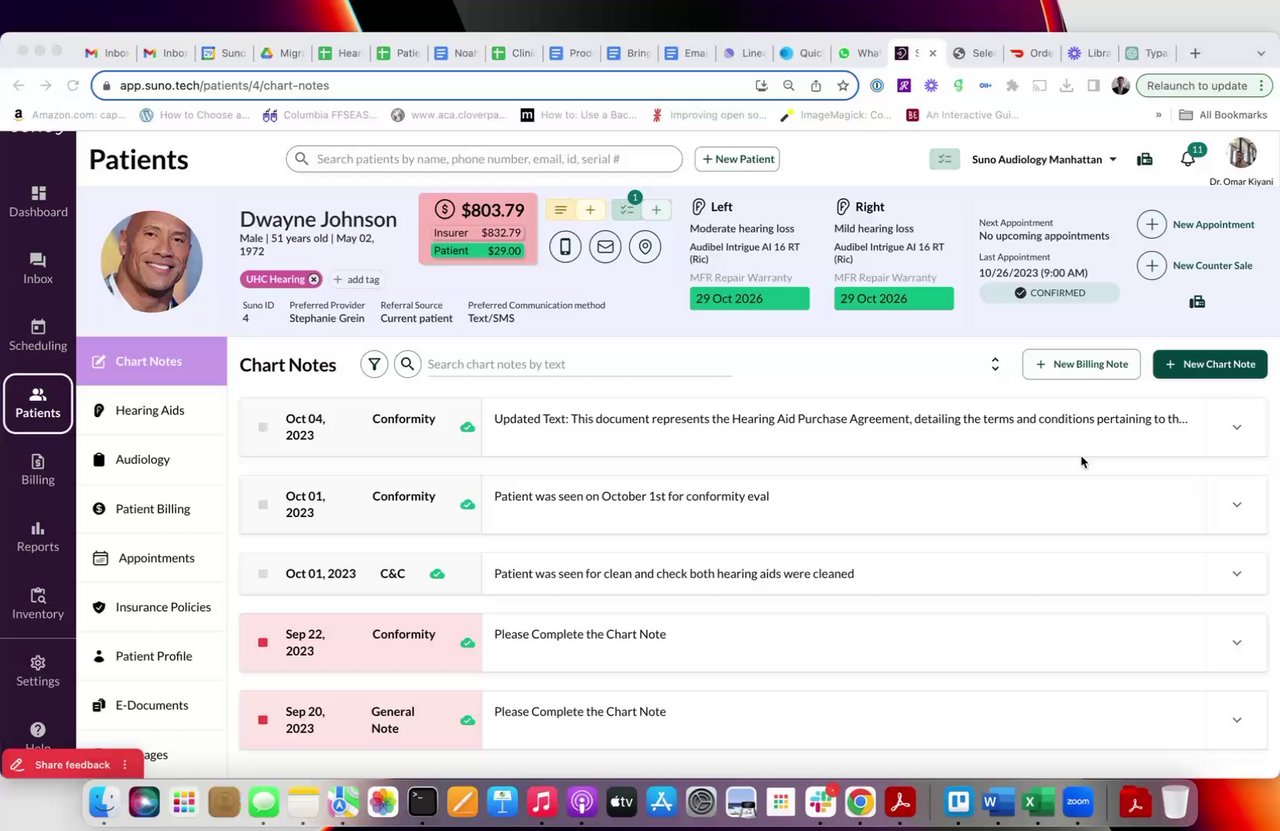
Task: Select the Hearing Aids tab
Action: [151, 410]
